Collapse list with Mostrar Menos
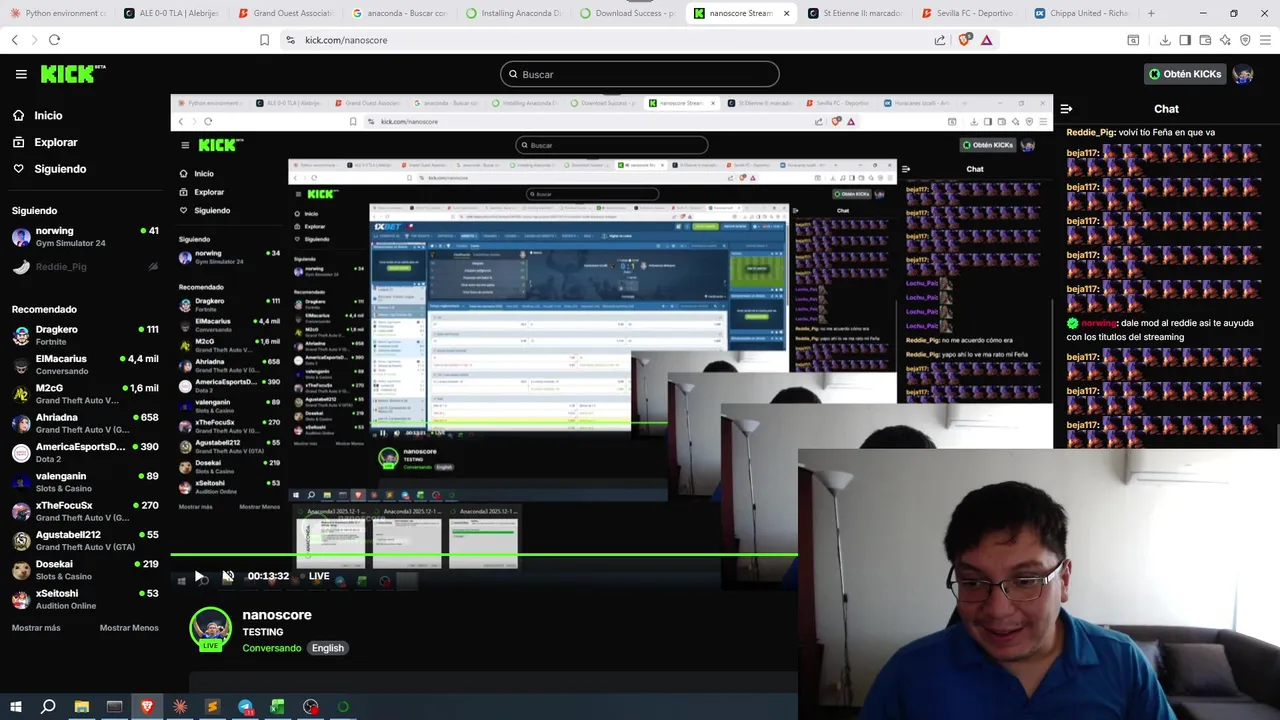The image size is (1280, 720). (x=129, y=628)
